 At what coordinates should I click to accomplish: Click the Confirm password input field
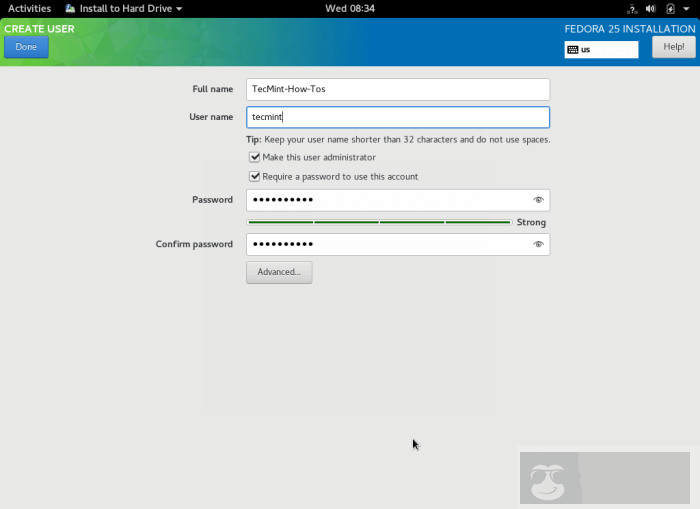coord(398,244)
